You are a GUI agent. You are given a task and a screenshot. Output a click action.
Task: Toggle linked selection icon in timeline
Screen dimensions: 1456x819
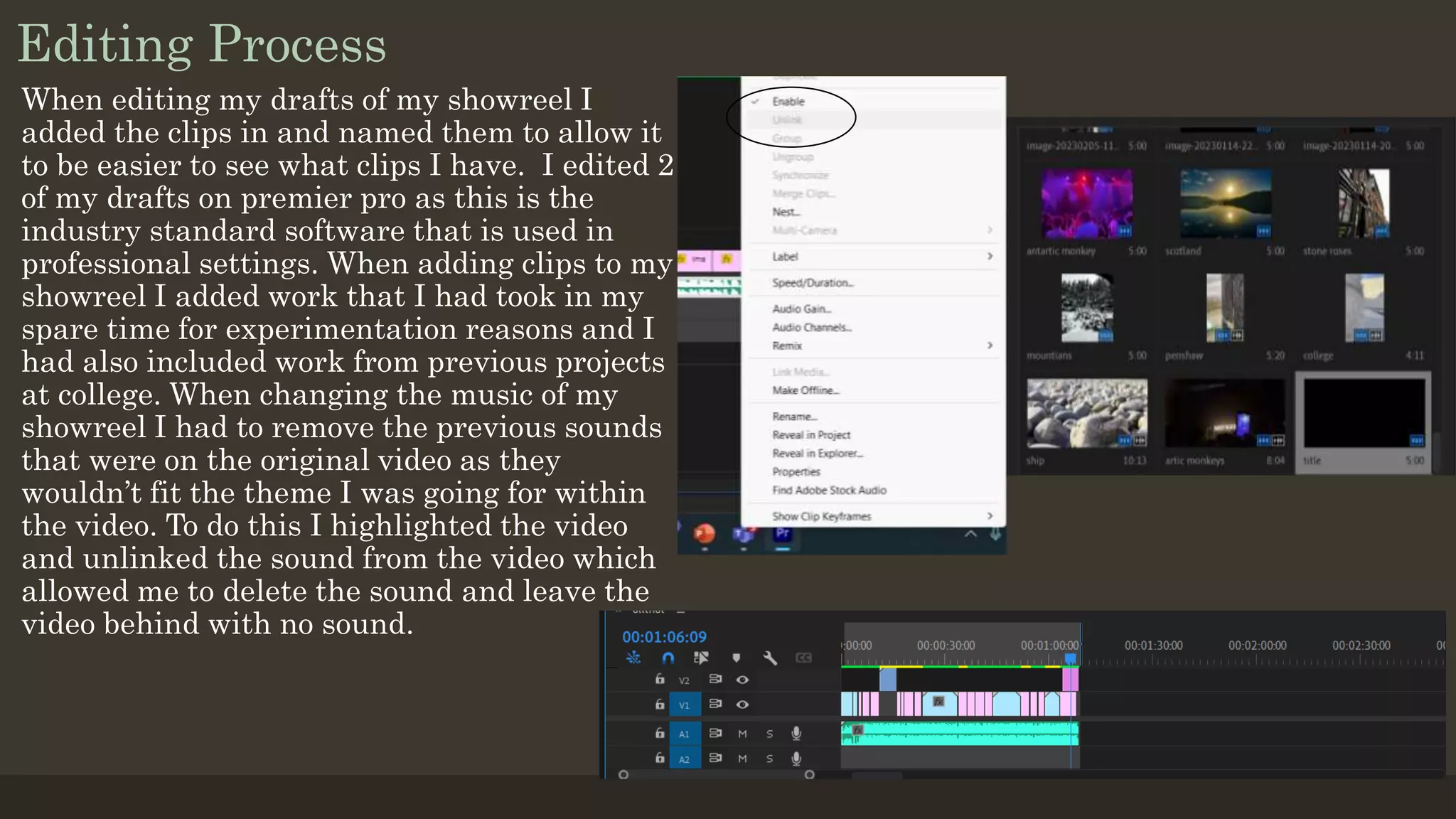pyautogui.click(x=701, y=658)
